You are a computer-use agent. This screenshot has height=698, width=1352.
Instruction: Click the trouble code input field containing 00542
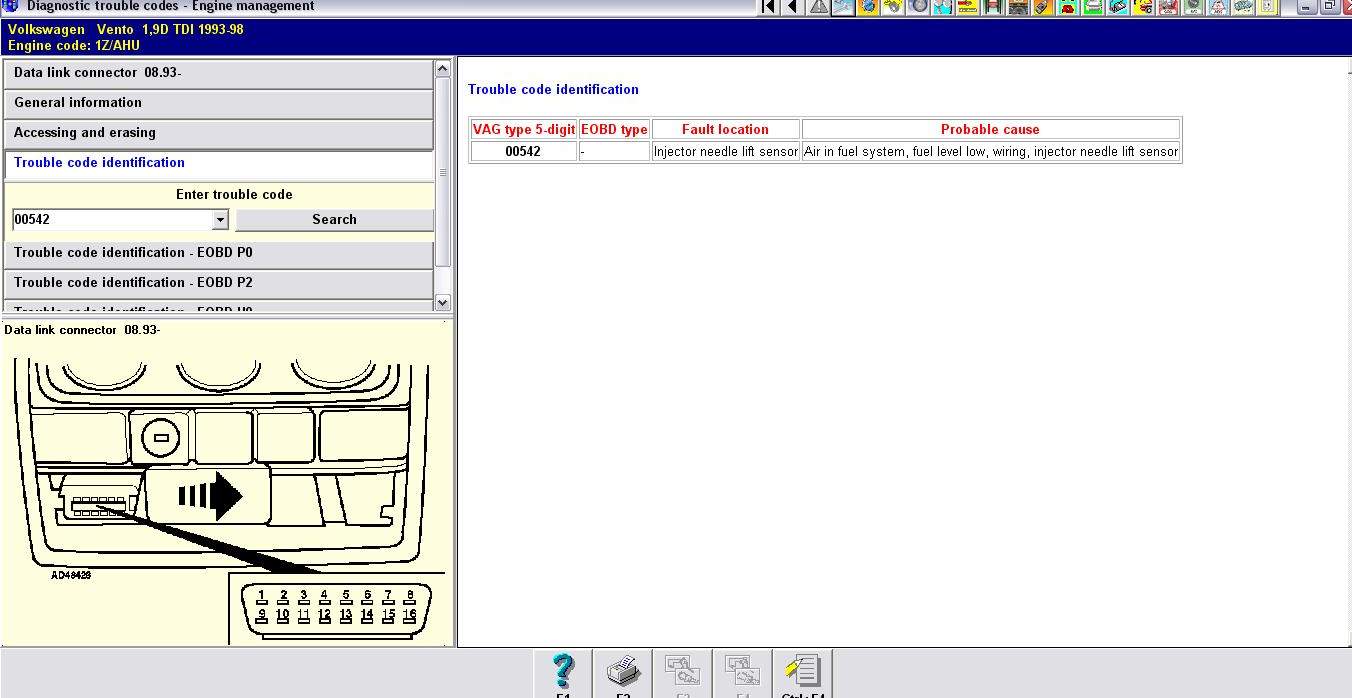click(x=112, y=220)
